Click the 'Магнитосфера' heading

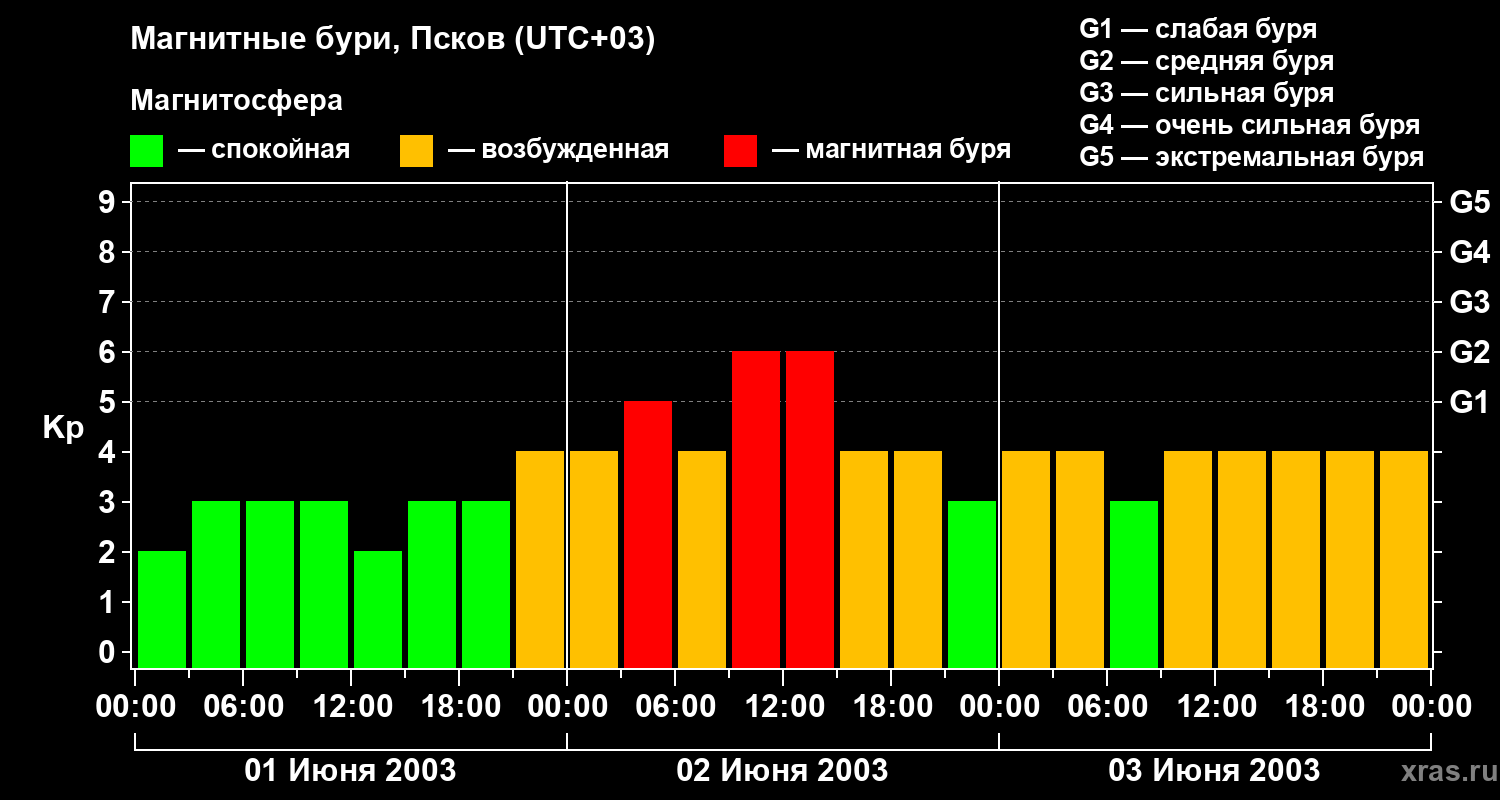[236, 101]
